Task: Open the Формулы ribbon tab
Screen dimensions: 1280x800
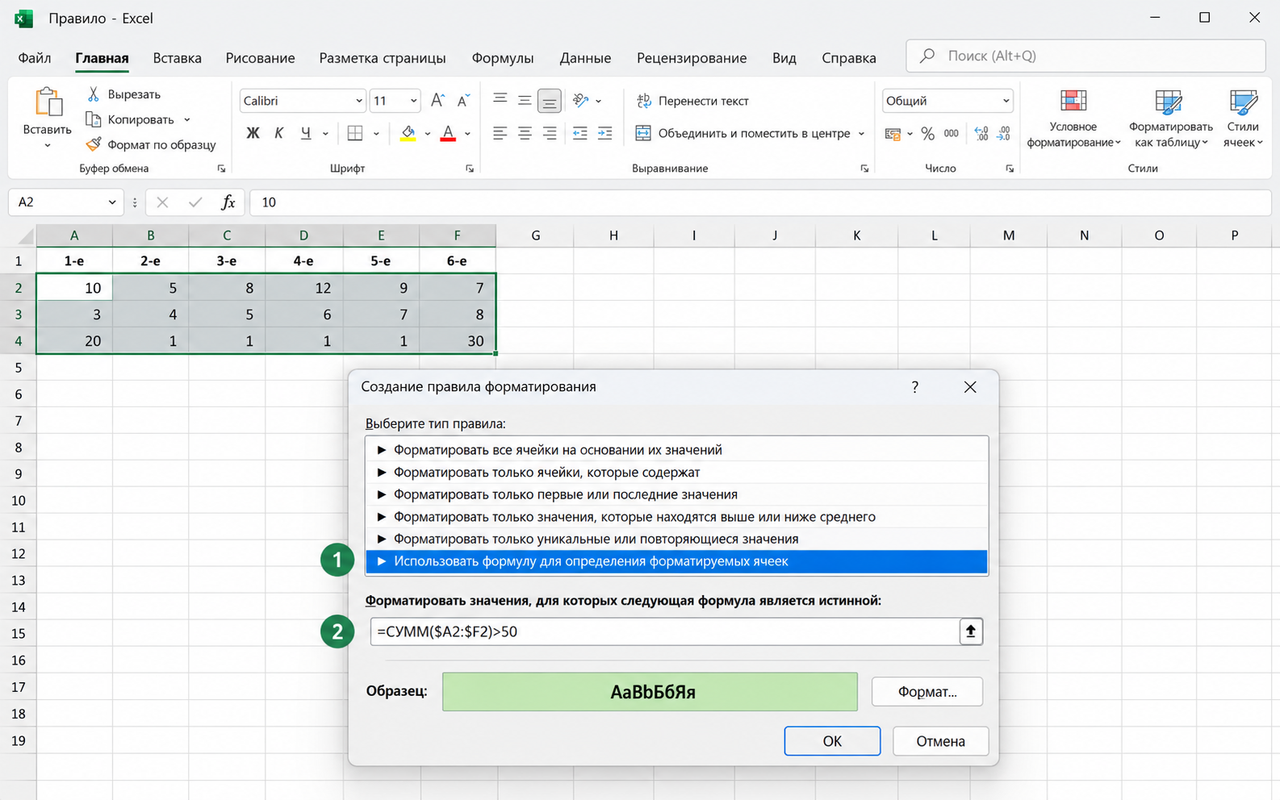Action: [503, 58]
